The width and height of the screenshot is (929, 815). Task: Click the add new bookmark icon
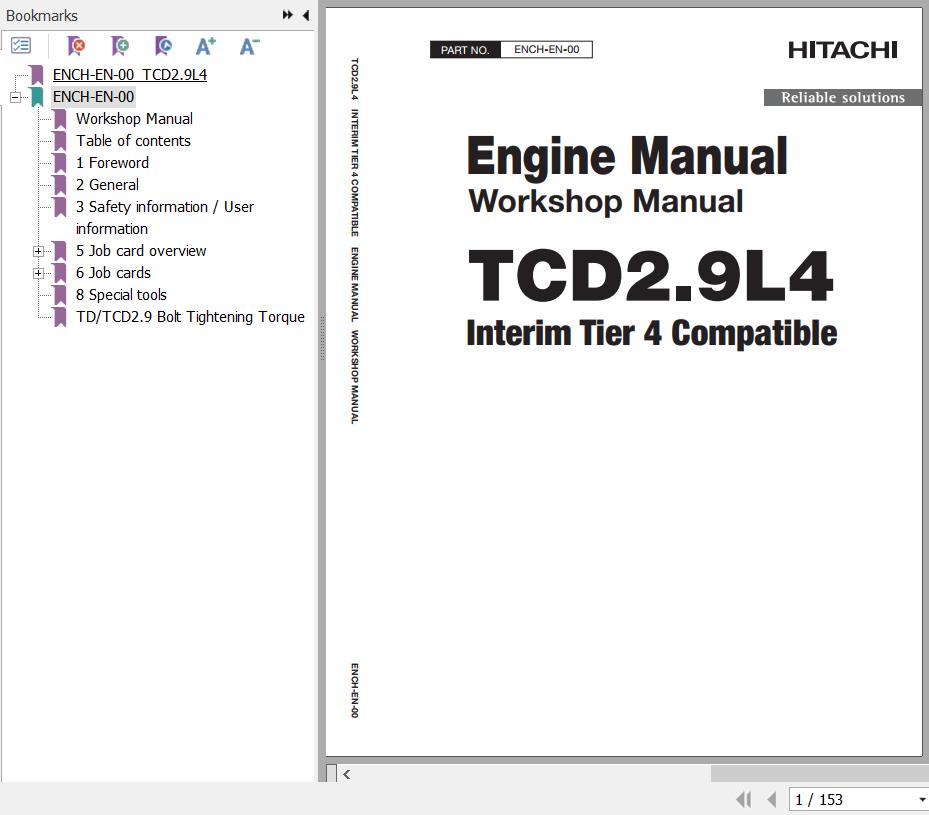120,46
